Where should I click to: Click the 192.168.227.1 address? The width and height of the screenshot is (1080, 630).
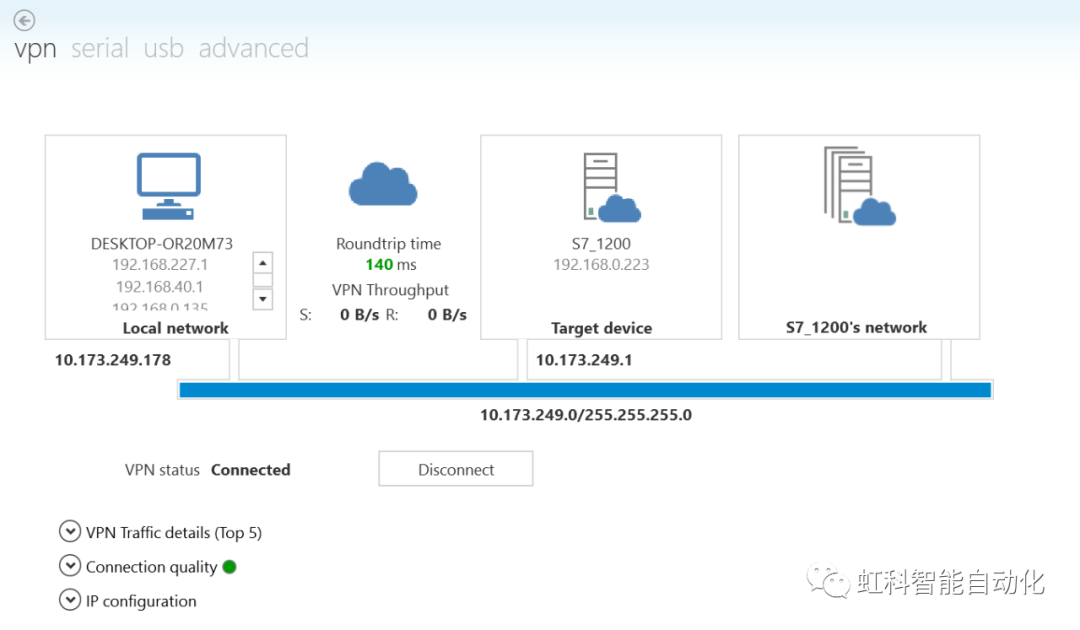[x=160, y=264]
